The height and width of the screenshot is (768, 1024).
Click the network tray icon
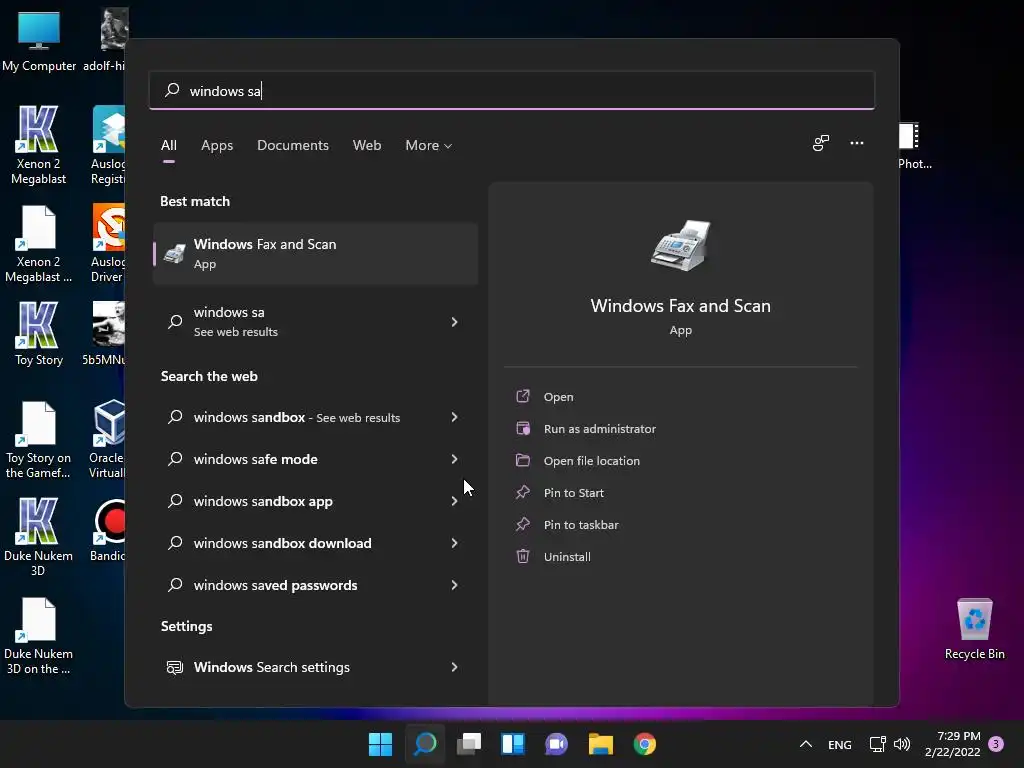point(877,744)
